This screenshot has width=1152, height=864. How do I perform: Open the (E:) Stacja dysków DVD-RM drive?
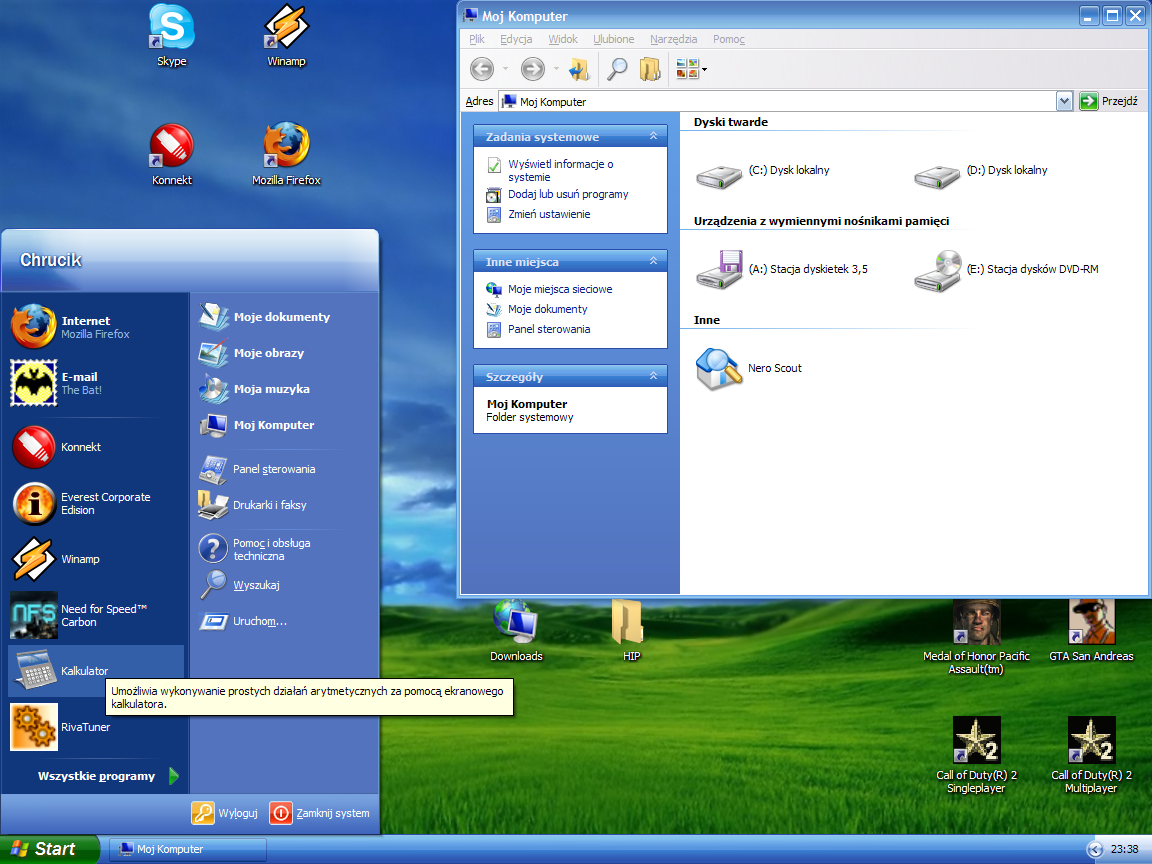[937, 269]
